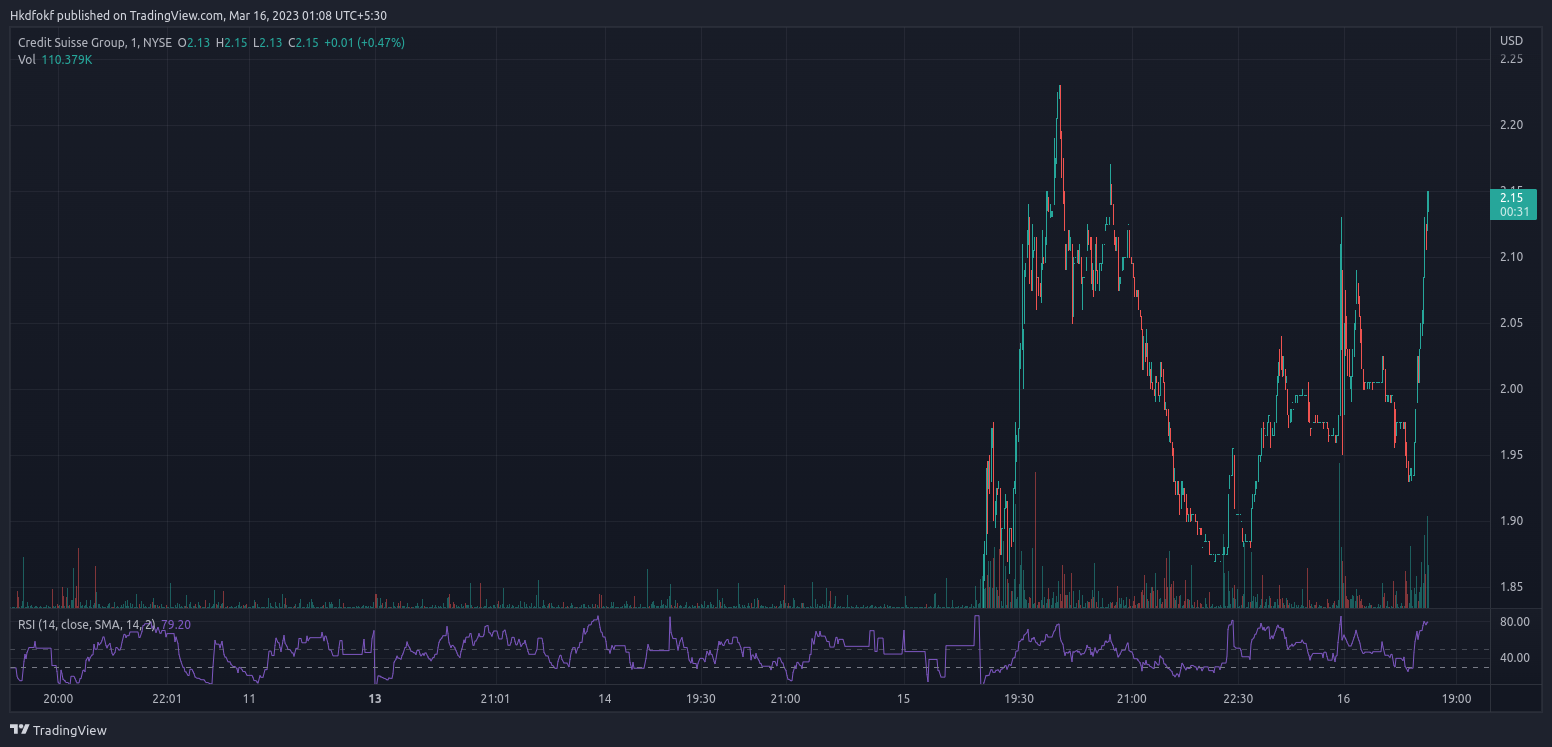Click the date label 16 on the time axis
Viewport: 1552px width, 747px height.
click(1343, 699)
